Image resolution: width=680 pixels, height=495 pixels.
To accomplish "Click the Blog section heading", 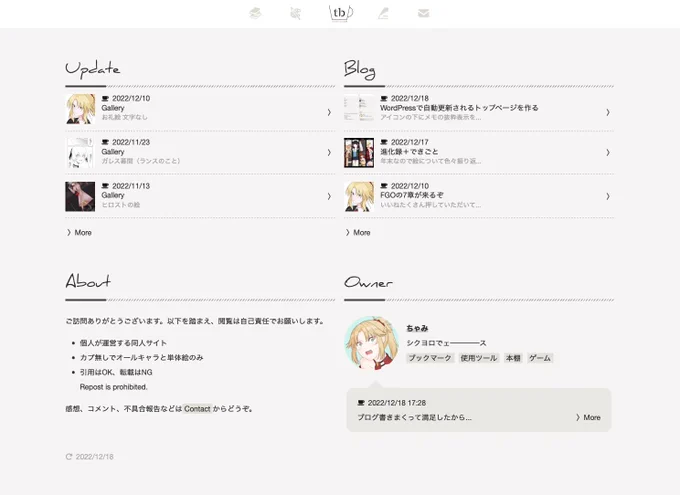I will [360, 70].
